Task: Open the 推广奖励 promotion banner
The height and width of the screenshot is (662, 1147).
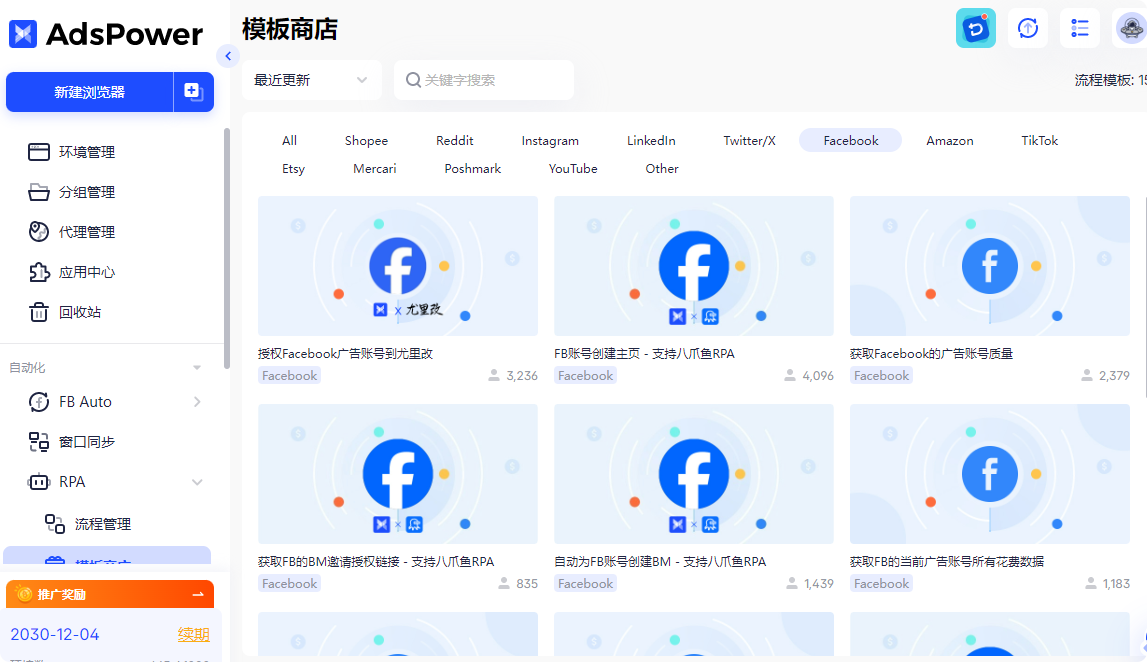Action: click(110, 594)
